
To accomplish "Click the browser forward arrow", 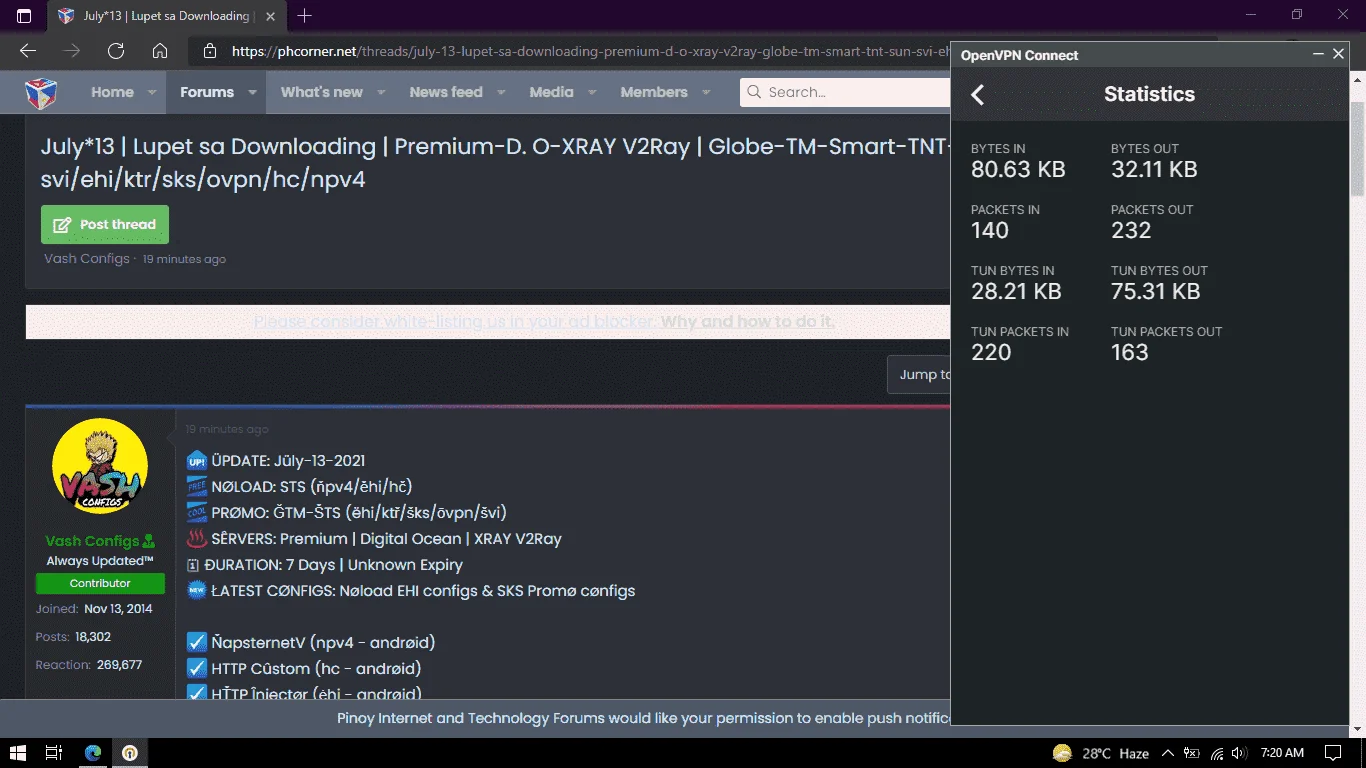I will [72, 51].
